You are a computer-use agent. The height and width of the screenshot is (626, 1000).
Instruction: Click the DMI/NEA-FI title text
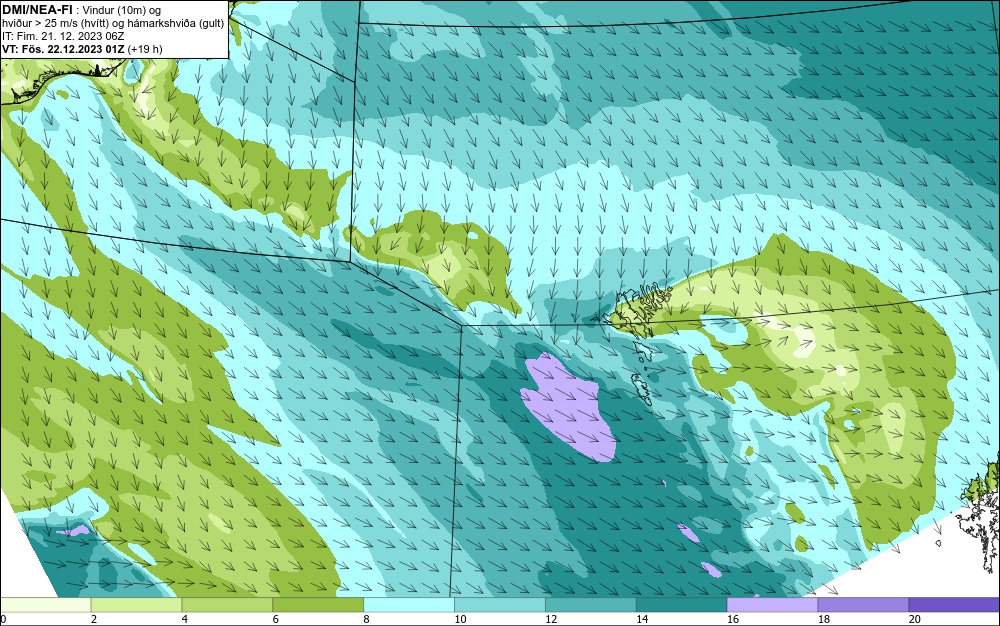[37, 10]
